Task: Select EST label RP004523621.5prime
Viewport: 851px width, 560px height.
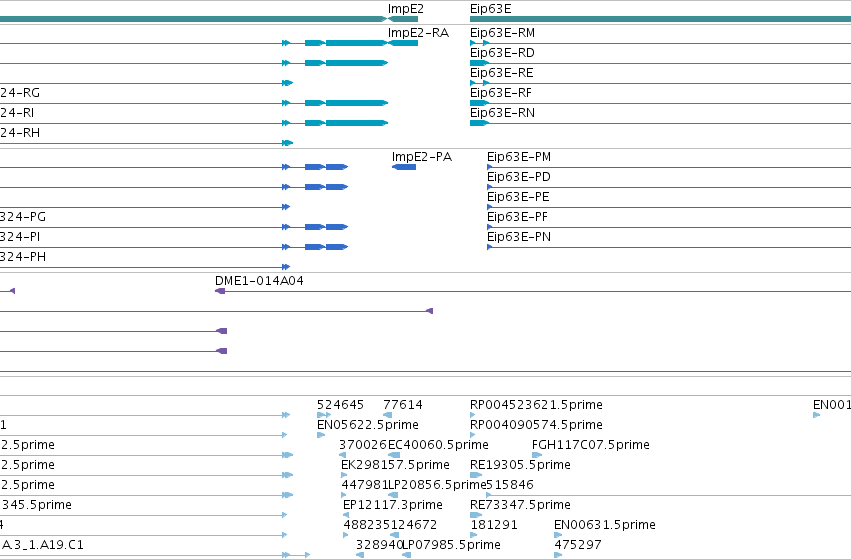Action: point(536,405)
